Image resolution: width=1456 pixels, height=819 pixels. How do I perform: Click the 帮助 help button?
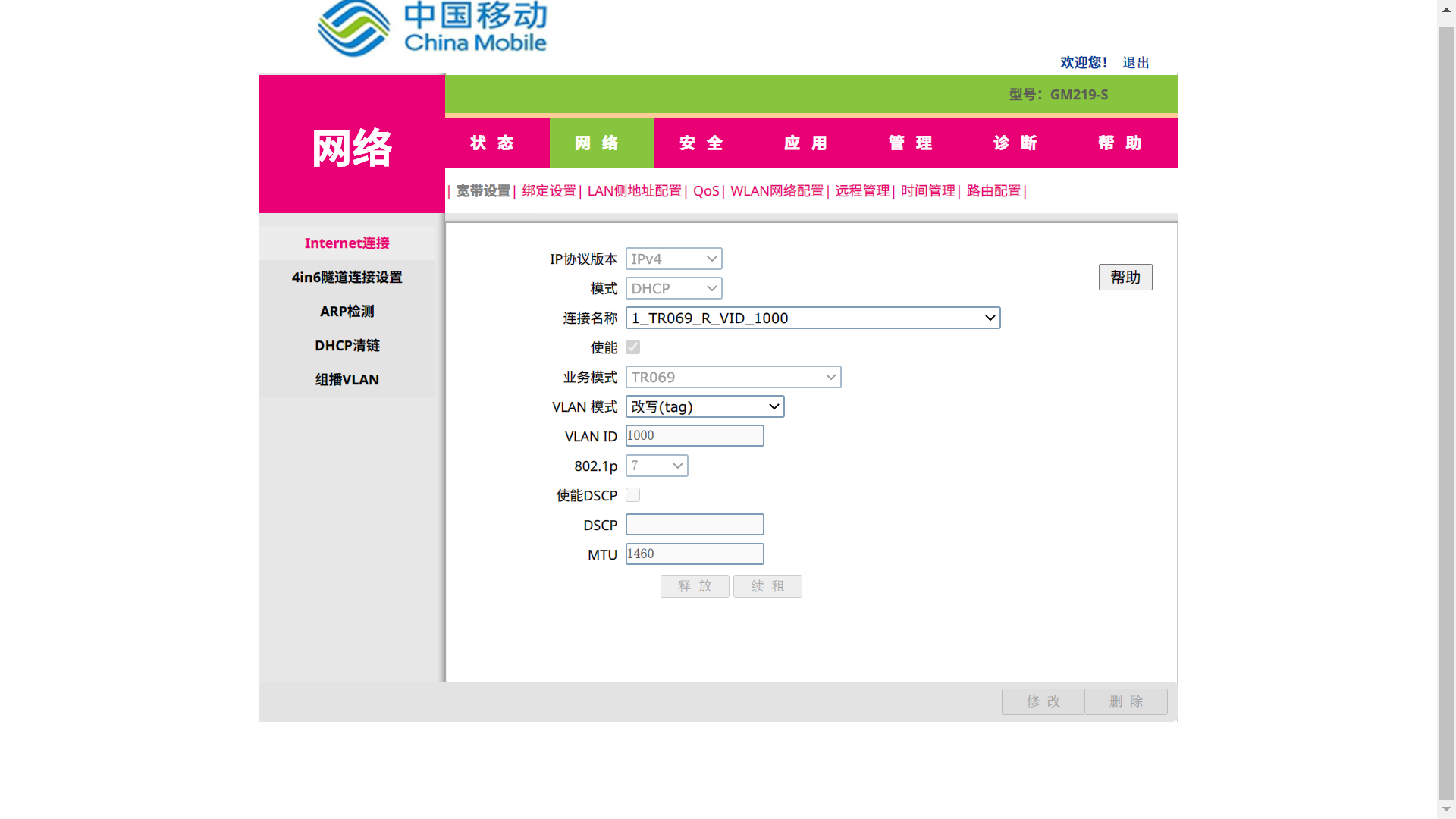1125,277
